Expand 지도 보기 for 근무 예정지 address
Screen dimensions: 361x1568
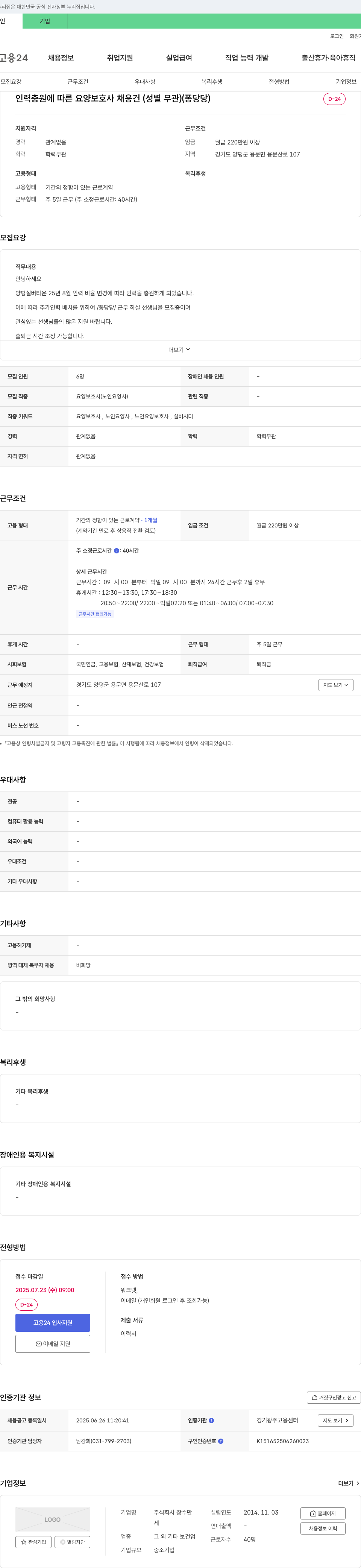coord(335,685)
